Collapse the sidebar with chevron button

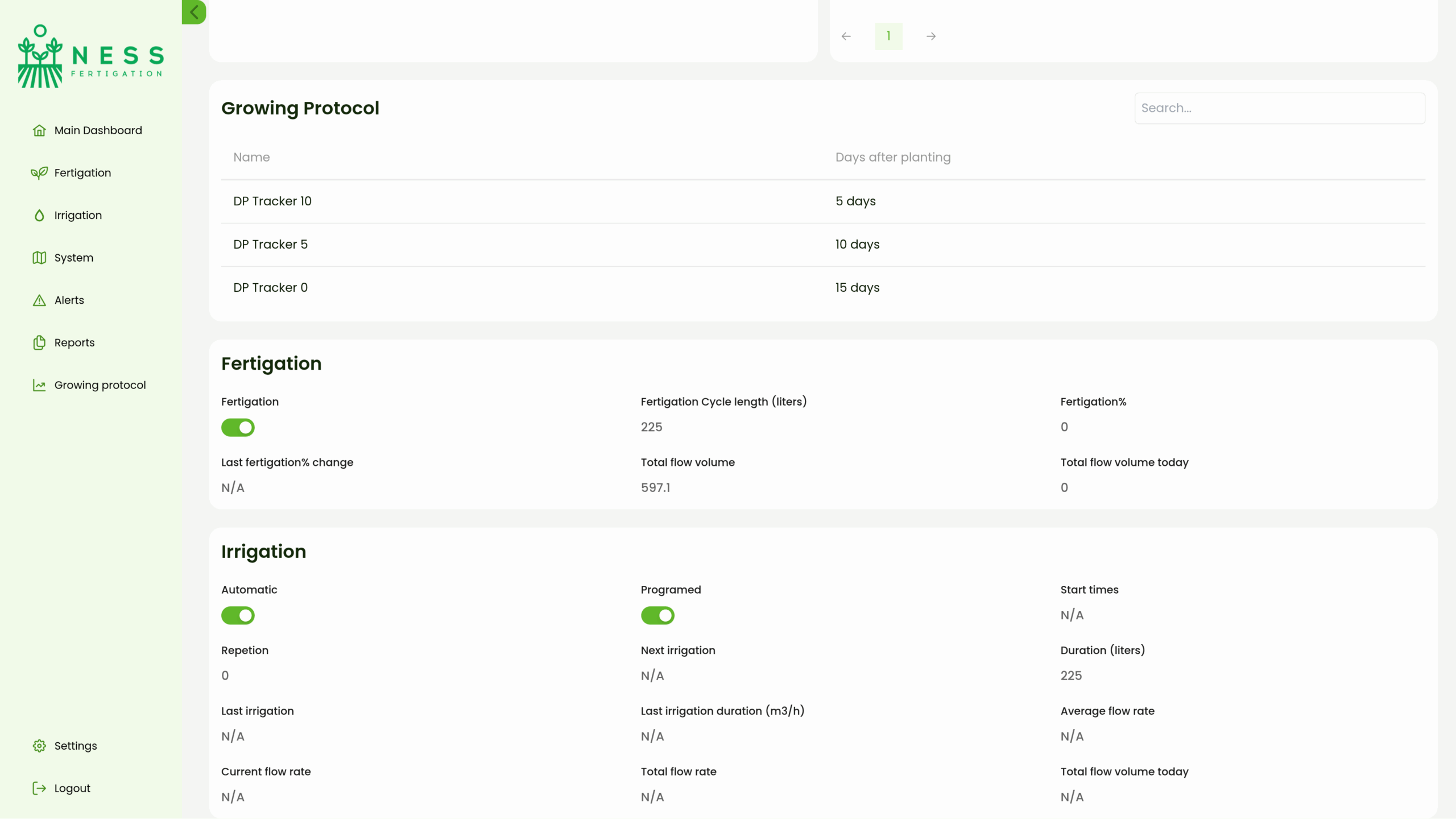click(194, 12)
